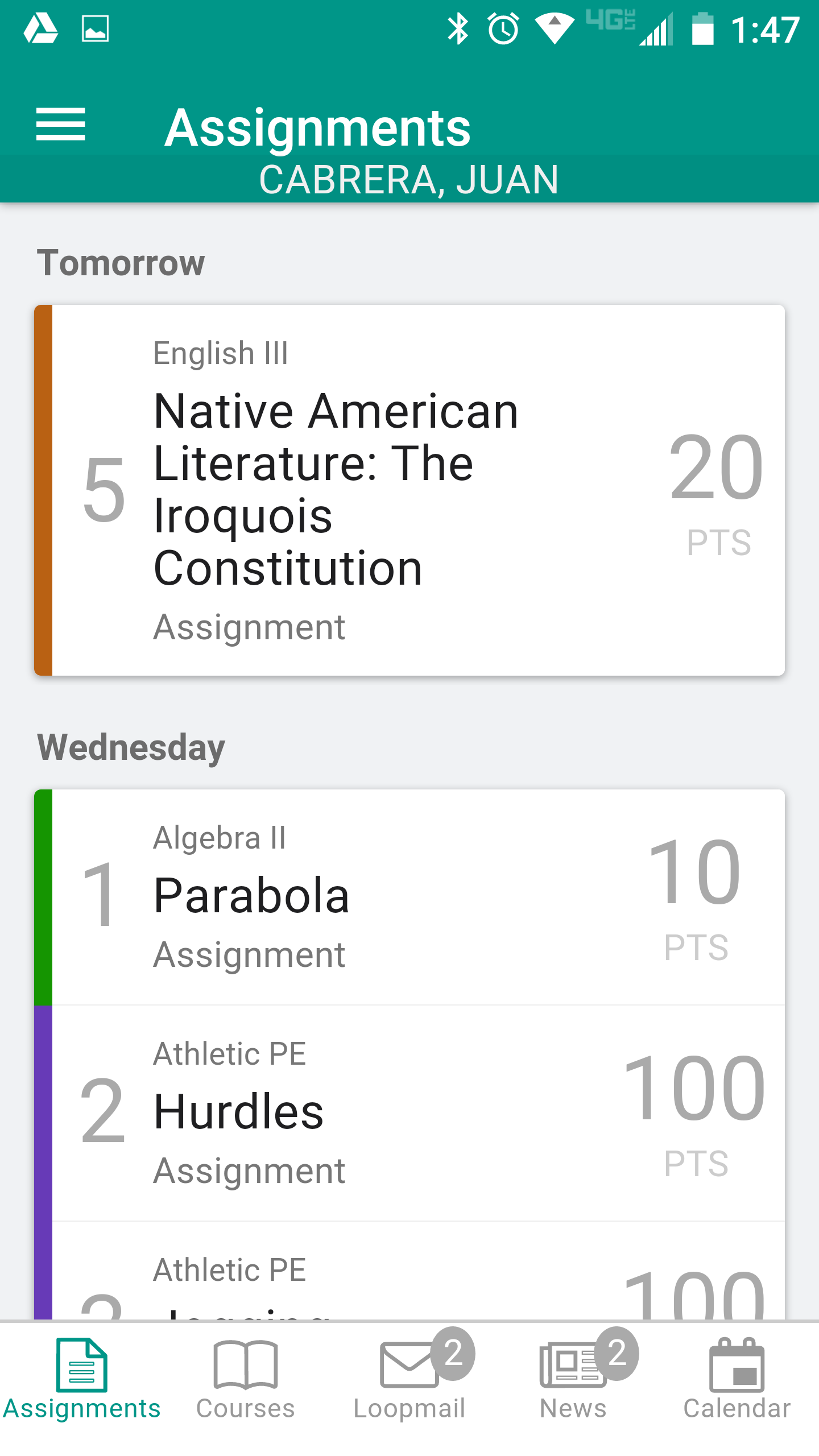The height and width of the screenshot is (1456, 819).
Task: Tap the image notification icon
Action: (x=95, y=28)
